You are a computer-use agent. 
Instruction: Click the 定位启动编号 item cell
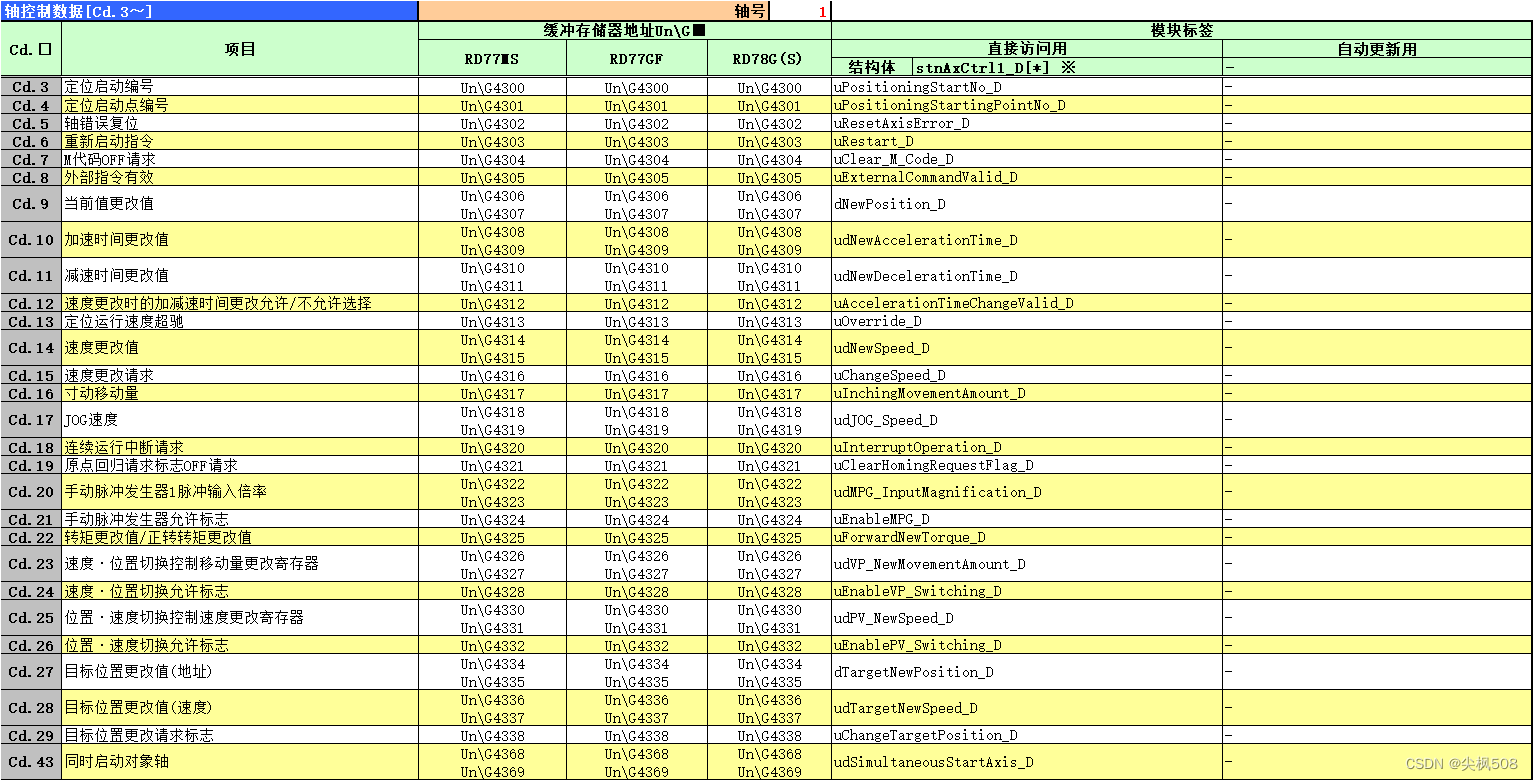[240, 87]
